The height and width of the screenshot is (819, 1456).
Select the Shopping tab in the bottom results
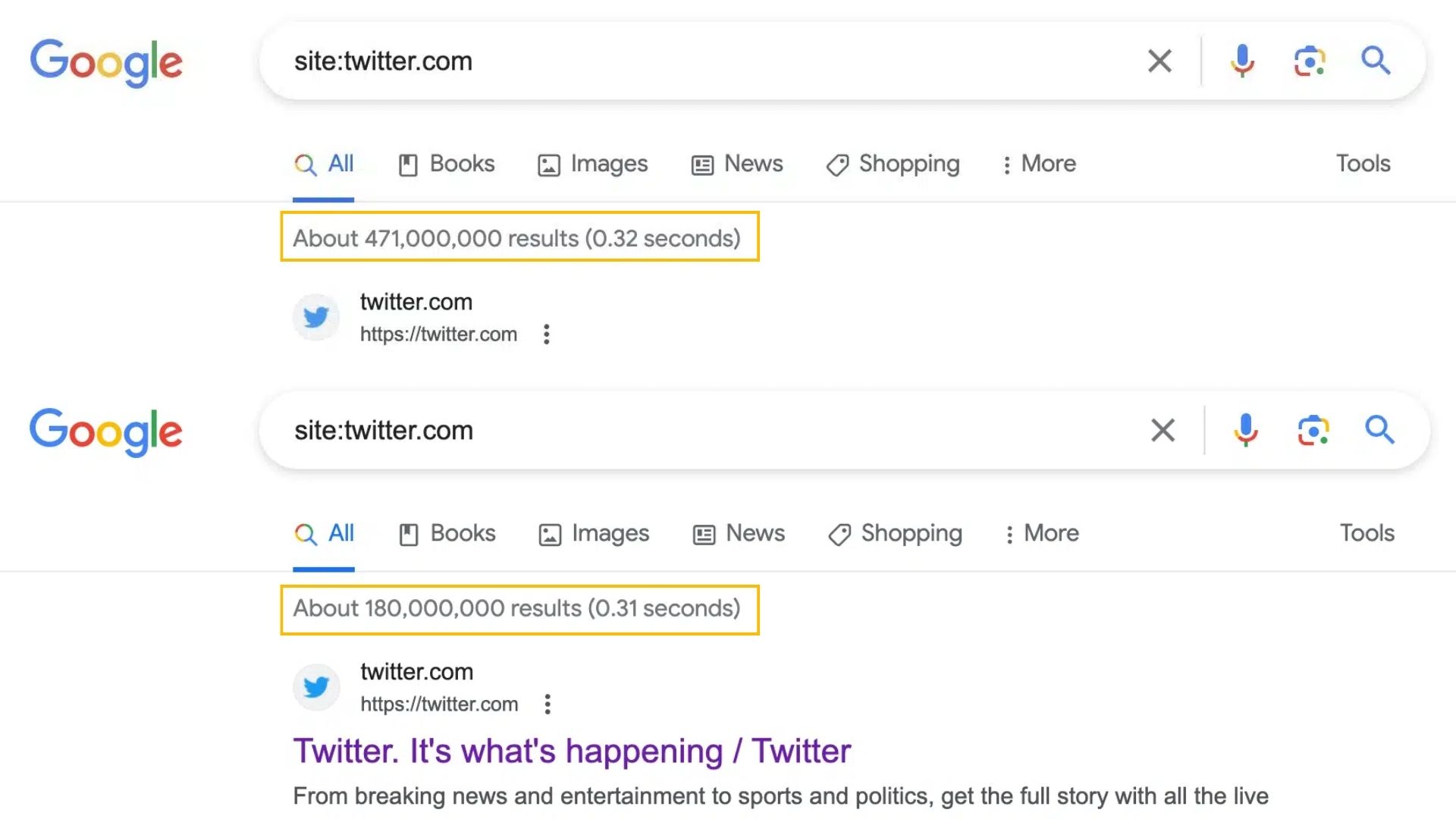point(896,534)
